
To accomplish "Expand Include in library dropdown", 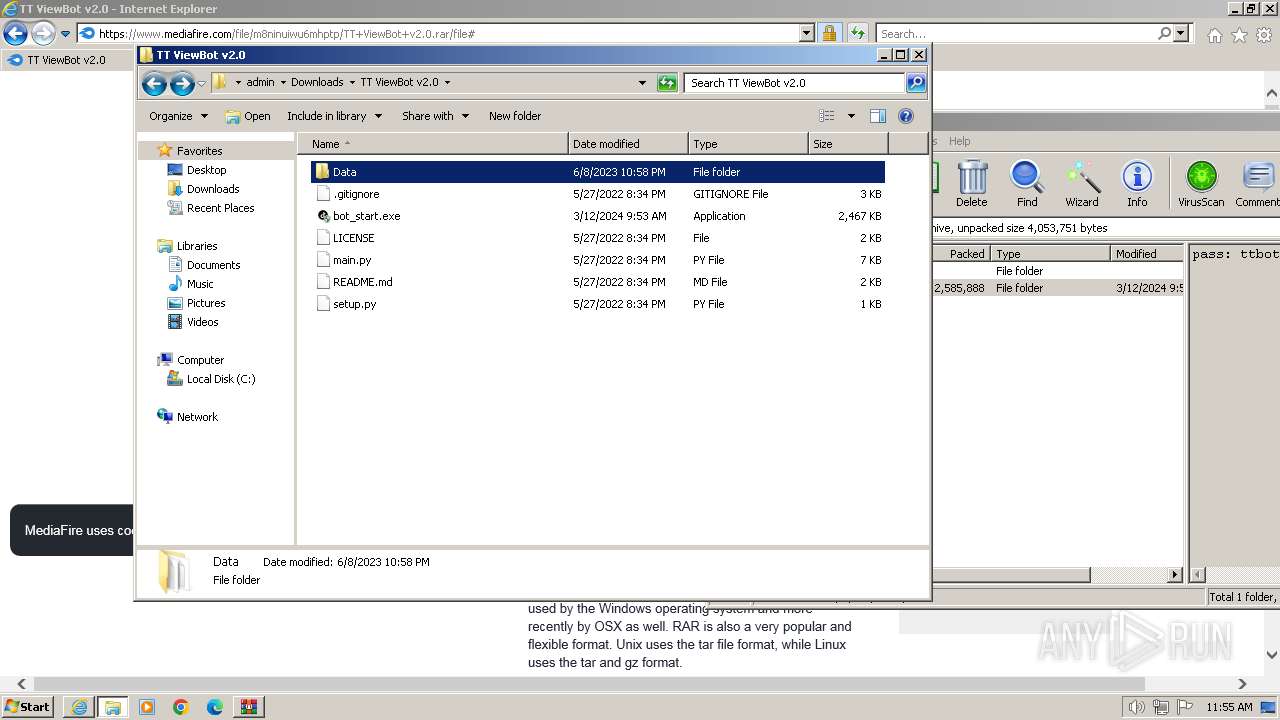I will coord(334,116).
